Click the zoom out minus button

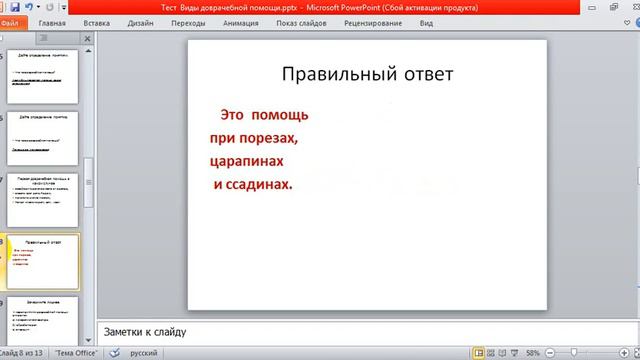pos(550,353)
